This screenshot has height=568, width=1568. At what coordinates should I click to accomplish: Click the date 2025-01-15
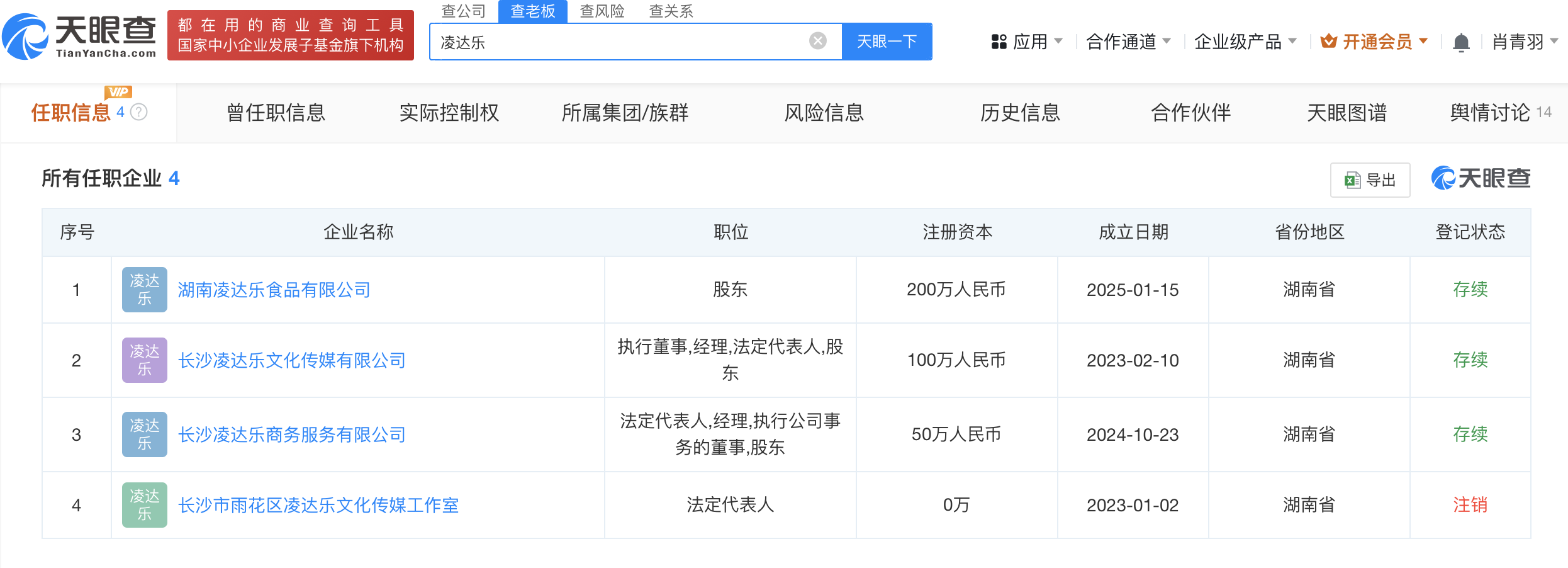(x=1133, y=290)
